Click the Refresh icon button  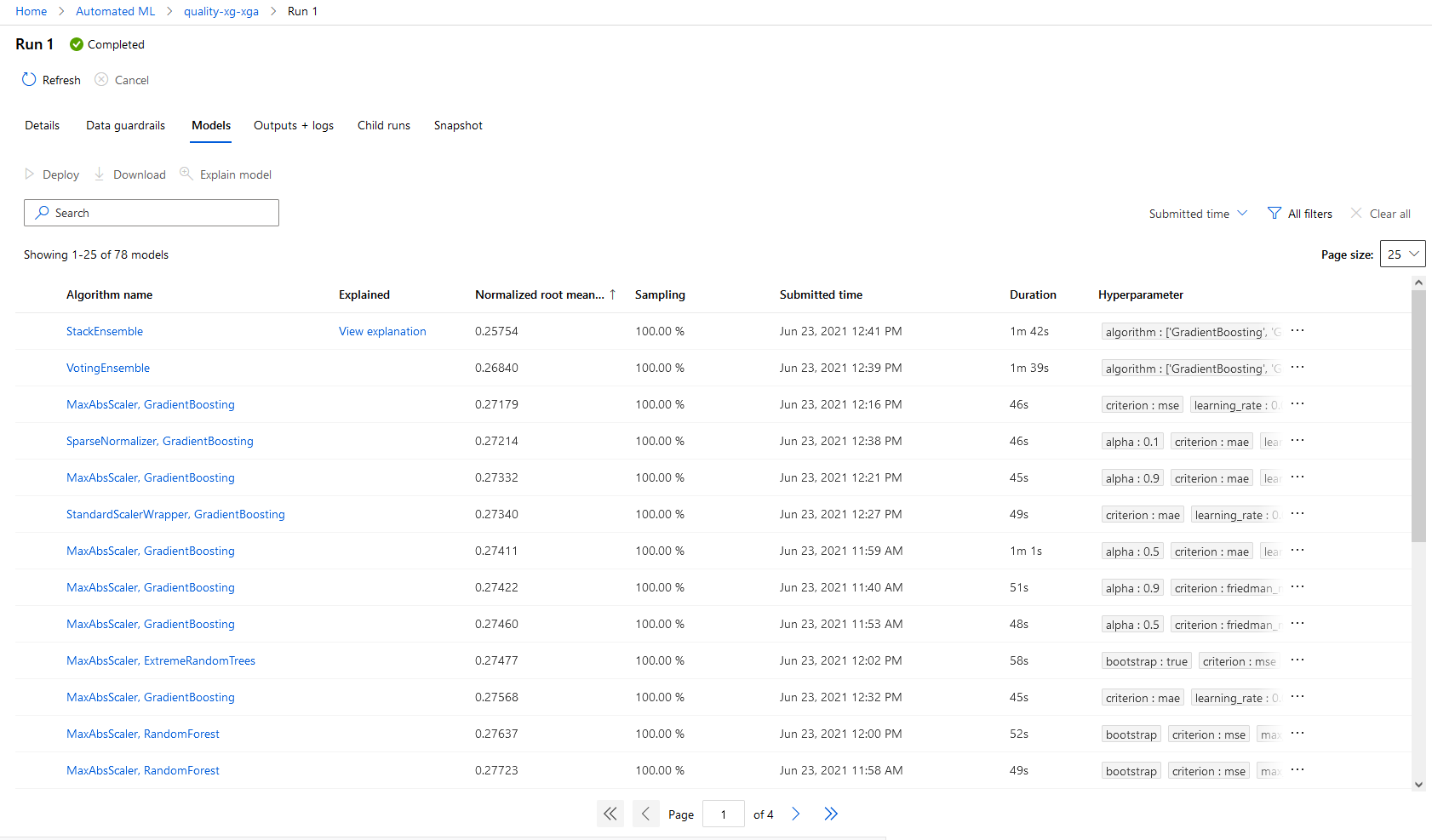[29, 79]
